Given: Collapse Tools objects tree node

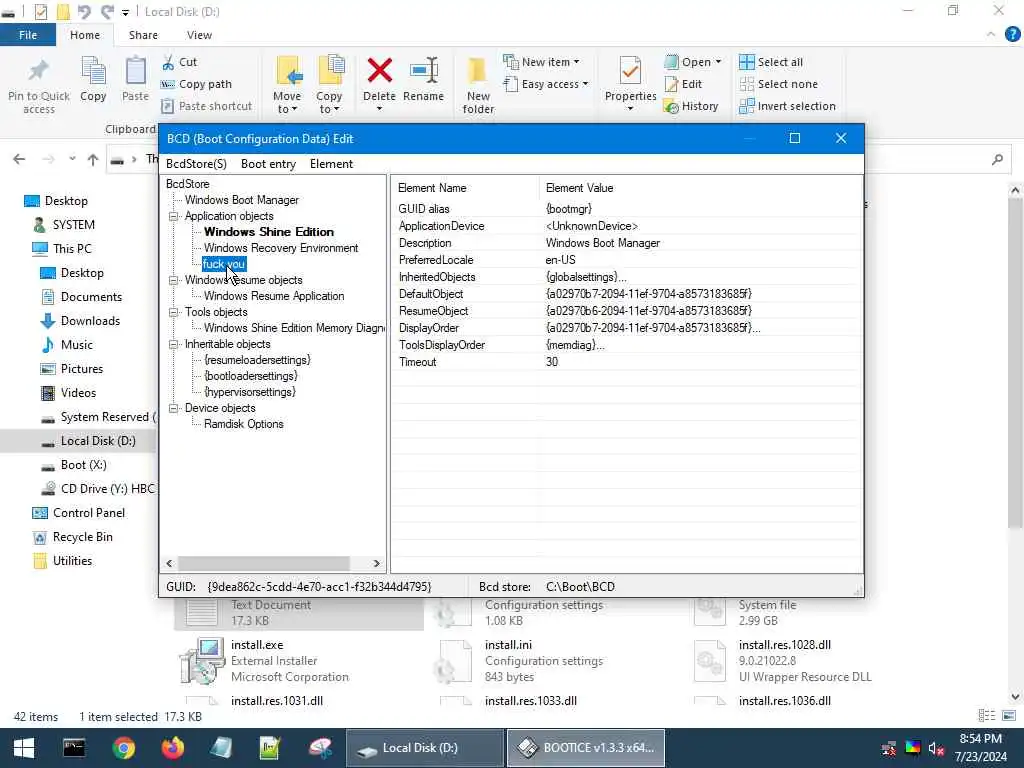Looking at the screenshot, I should [x=174, y=312].
